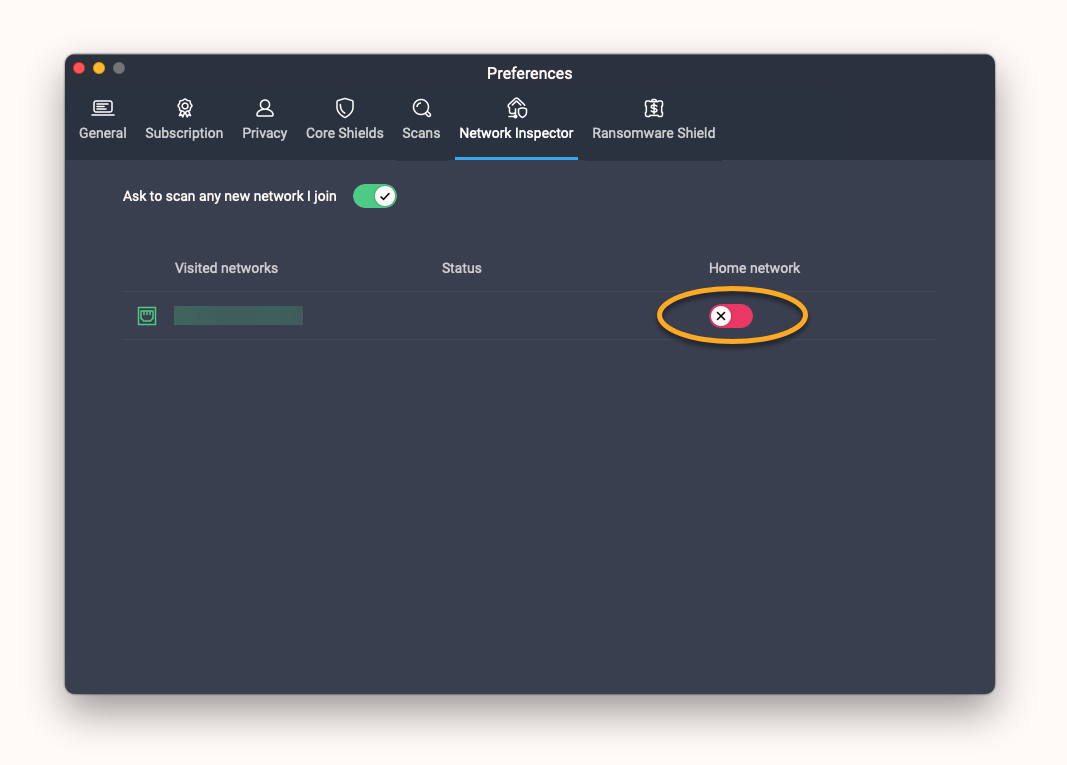1067x765 pixels.
Task: Open the tab labeled 'Ransomware Shield'
Action: pyautogui.click(x=654, y=133)
